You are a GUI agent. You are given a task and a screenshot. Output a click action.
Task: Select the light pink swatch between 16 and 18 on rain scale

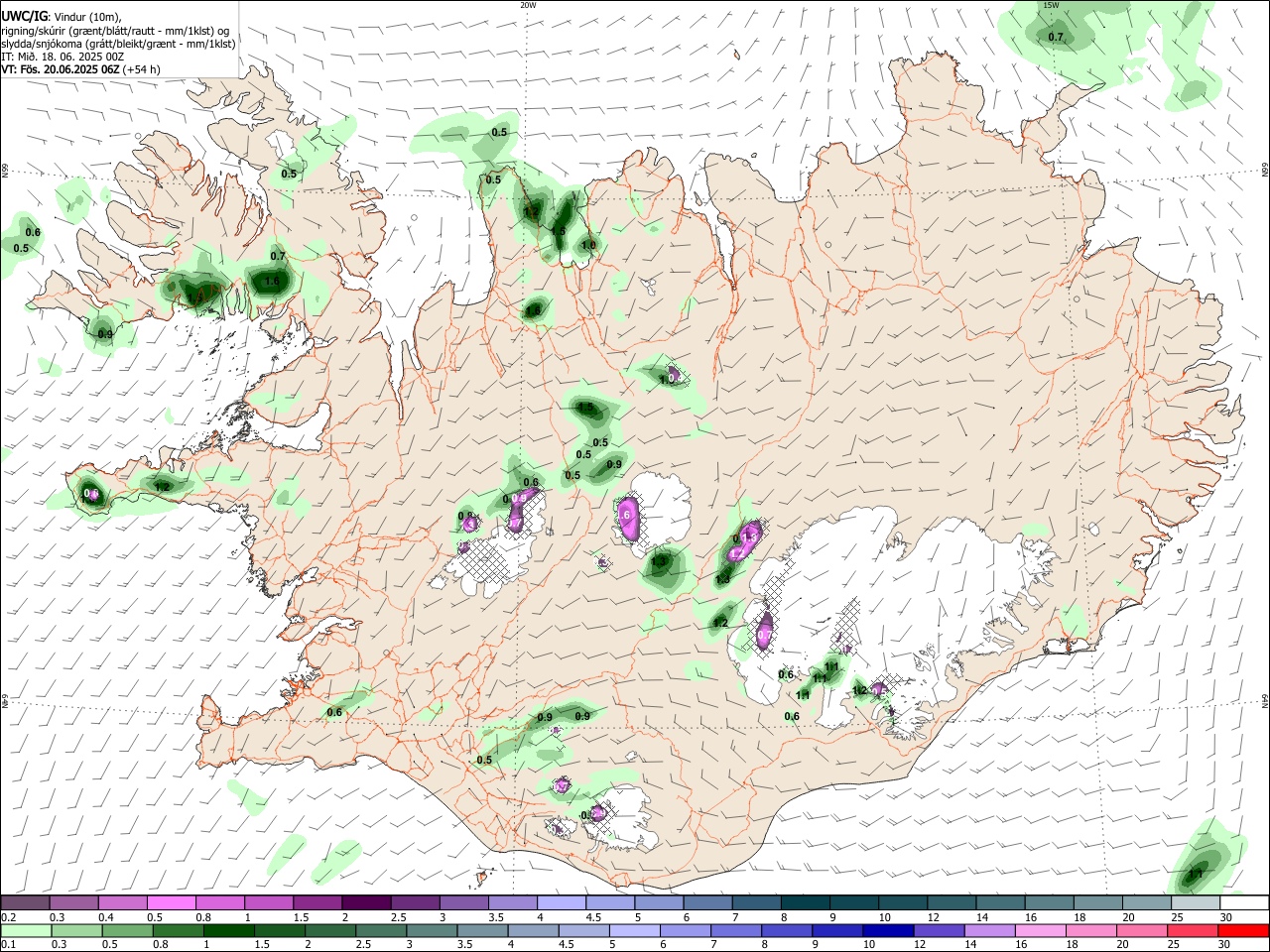click(x=1040, y=931)
